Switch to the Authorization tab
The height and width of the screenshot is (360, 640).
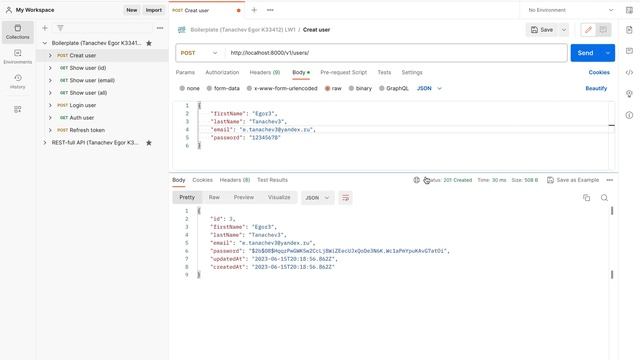click(x=222, y=72)
